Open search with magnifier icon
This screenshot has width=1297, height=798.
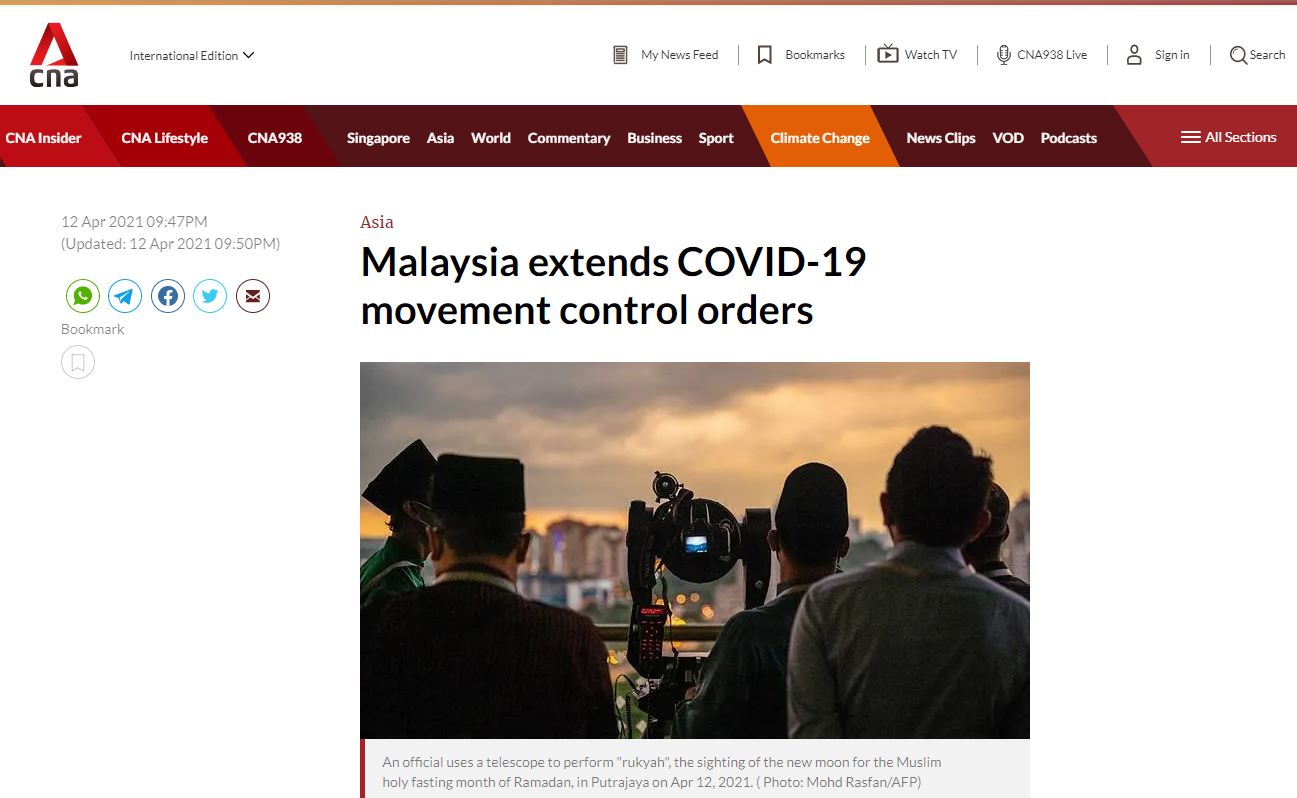click(x=1238, y=55)
